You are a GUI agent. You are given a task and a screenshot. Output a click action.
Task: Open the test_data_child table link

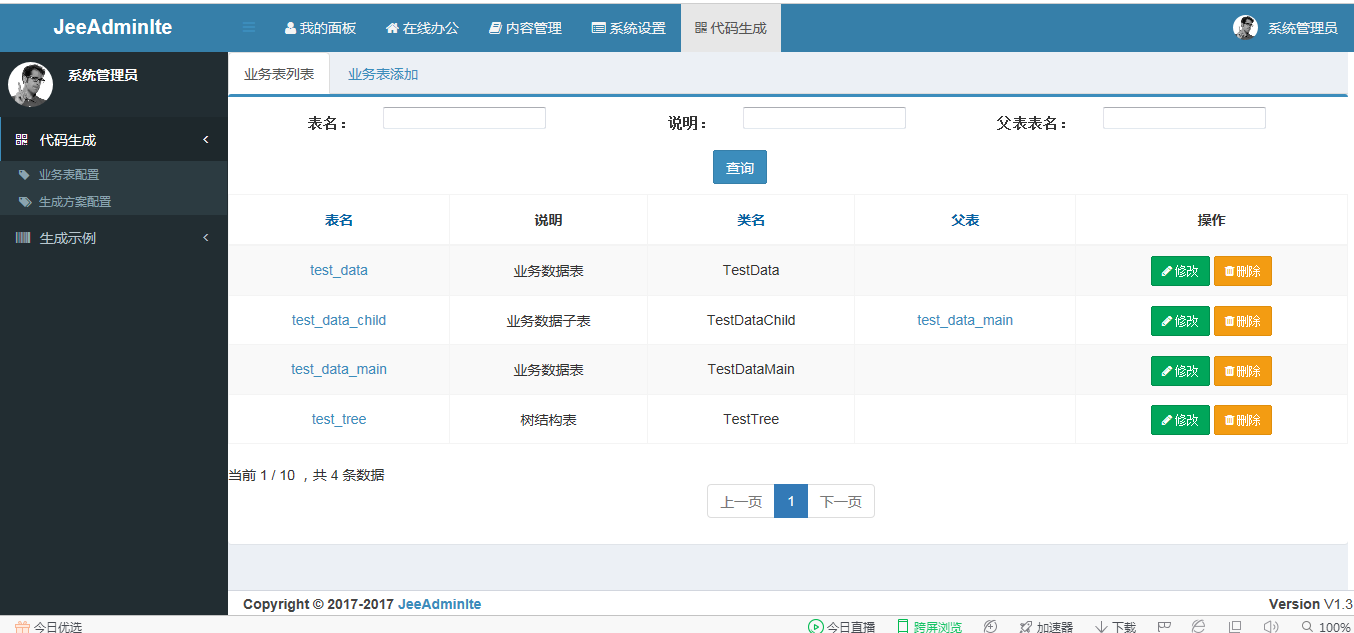tap(339, 320)
